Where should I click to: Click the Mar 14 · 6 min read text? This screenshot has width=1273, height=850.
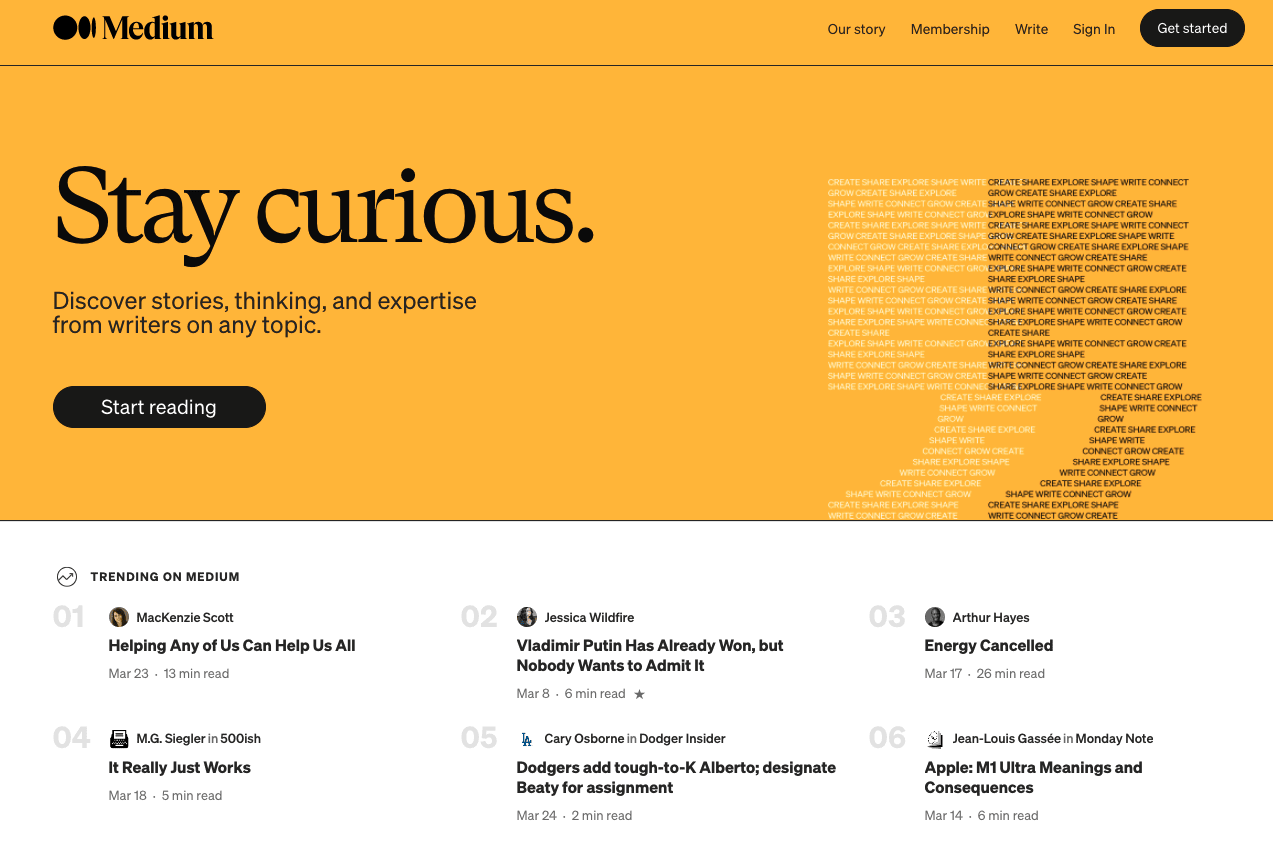(x=982, y=816)
